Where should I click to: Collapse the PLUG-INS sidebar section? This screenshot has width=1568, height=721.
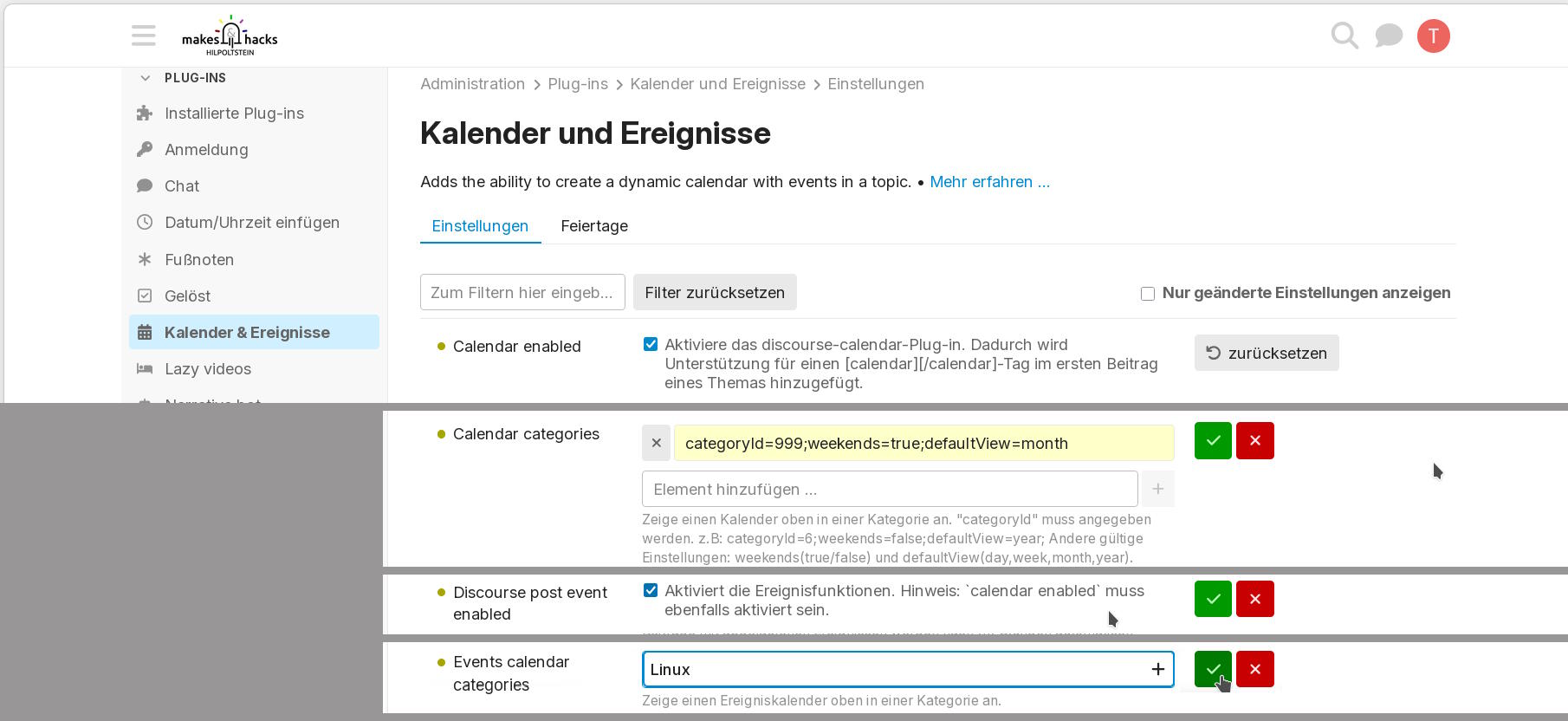coord(146,78)
